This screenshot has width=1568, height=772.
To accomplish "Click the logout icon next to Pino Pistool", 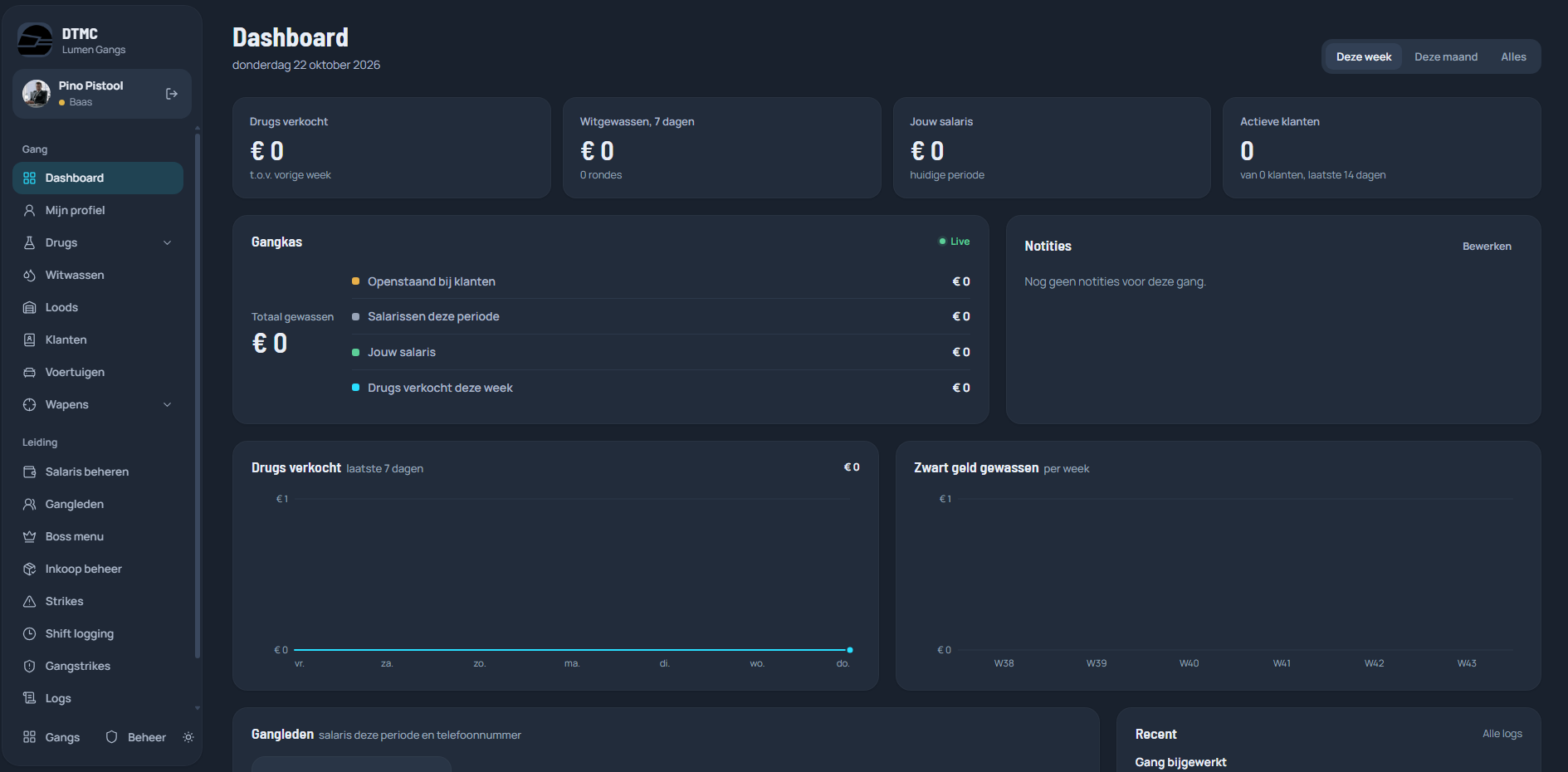I will click(x=172, y=94).
